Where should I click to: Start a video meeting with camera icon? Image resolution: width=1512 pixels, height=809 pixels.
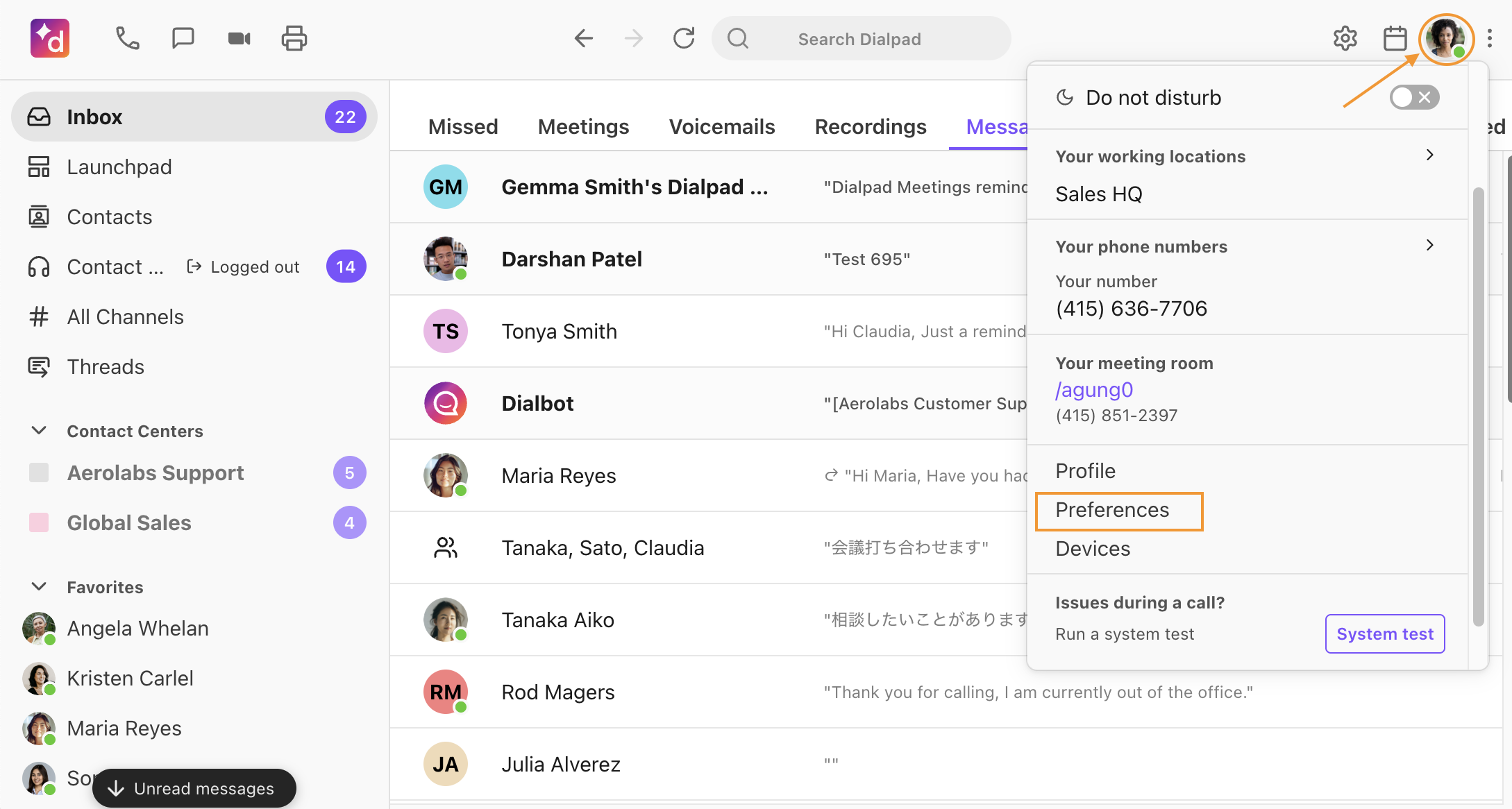(239, 38)
